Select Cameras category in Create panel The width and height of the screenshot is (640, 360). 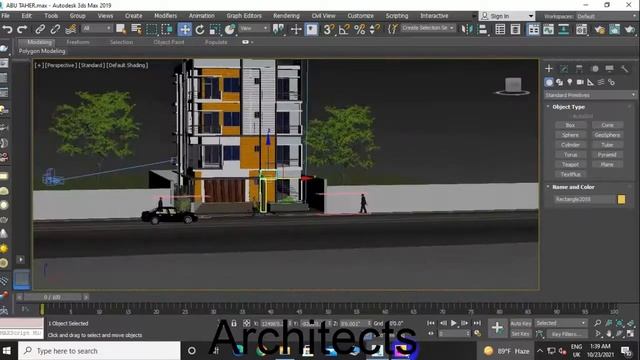point(580,82)
